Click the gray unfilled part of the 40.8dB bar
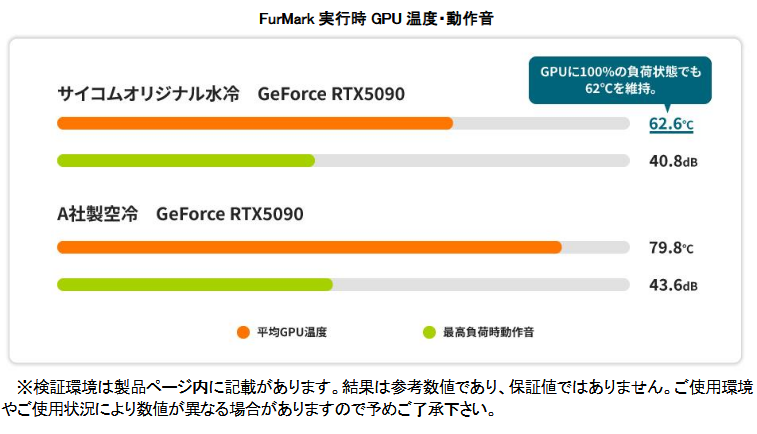The height and width of the screenshot is (434, 757). [x=470, y=160]
